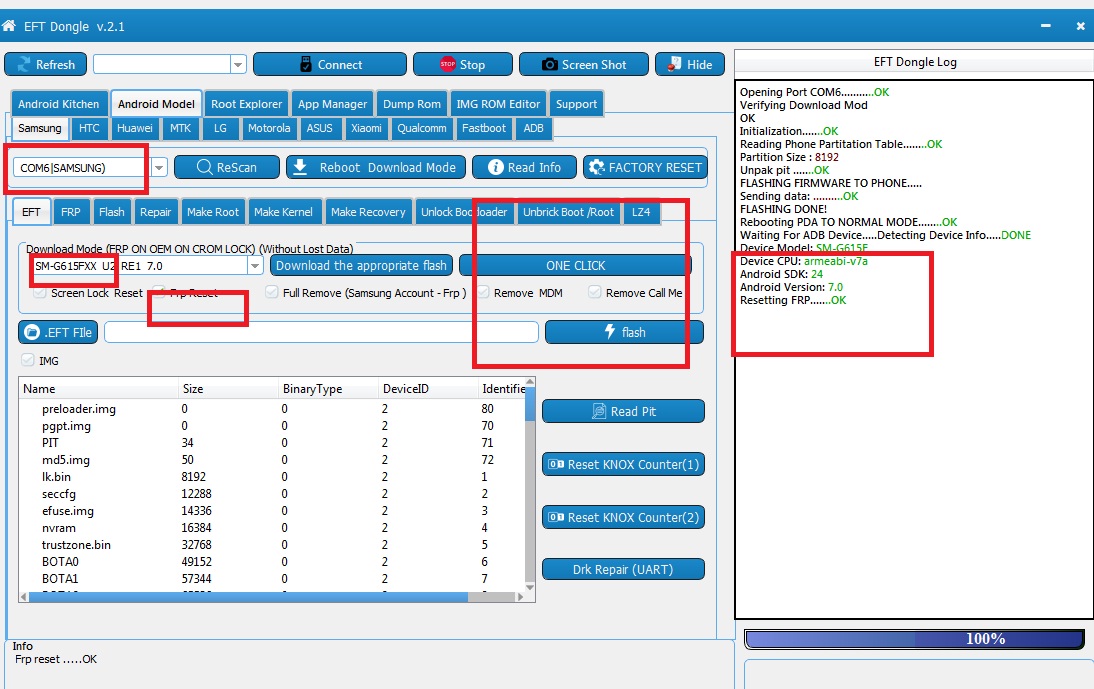The height and width of the screenshot is (689, 1094).
Task: Click the .EFT File disc icon
Action: tap(32, 333)
